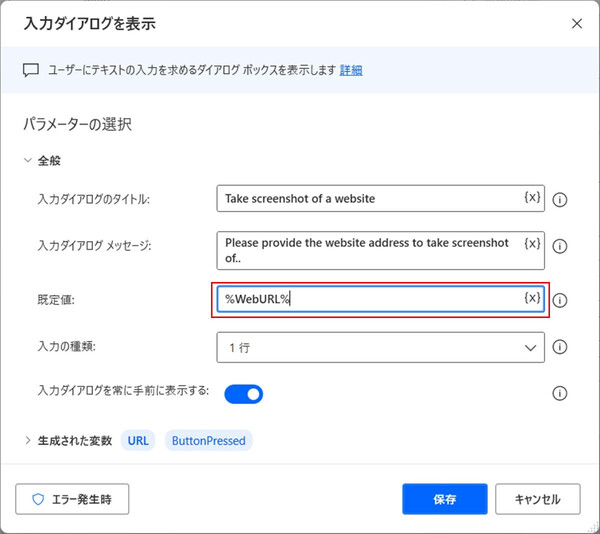This screenshot has width=600, height=534.
Task: Show info icon for input type
Action: tap(560, 347)
